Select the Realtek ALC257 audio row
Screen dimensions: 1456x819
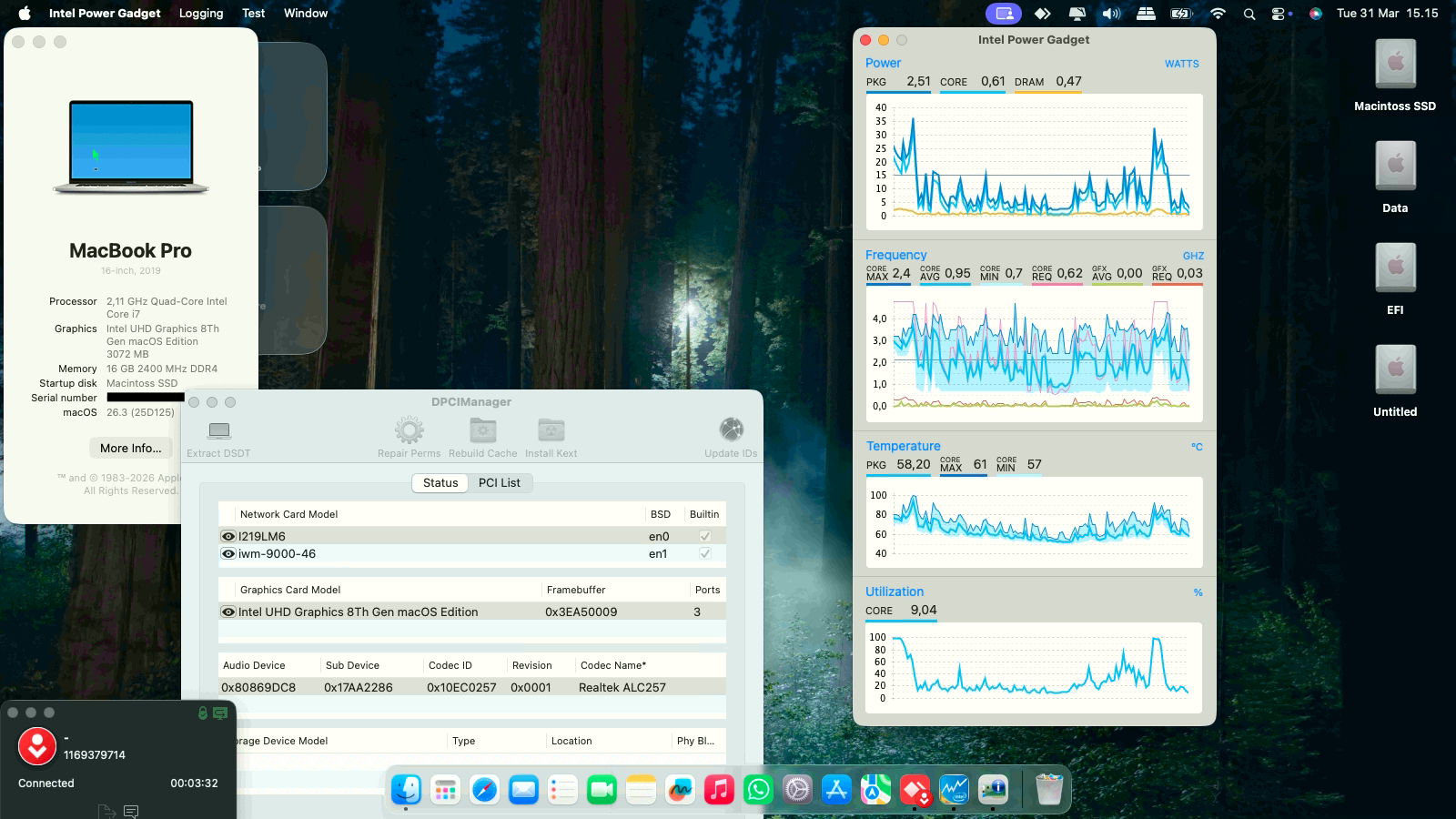[472, 687]
